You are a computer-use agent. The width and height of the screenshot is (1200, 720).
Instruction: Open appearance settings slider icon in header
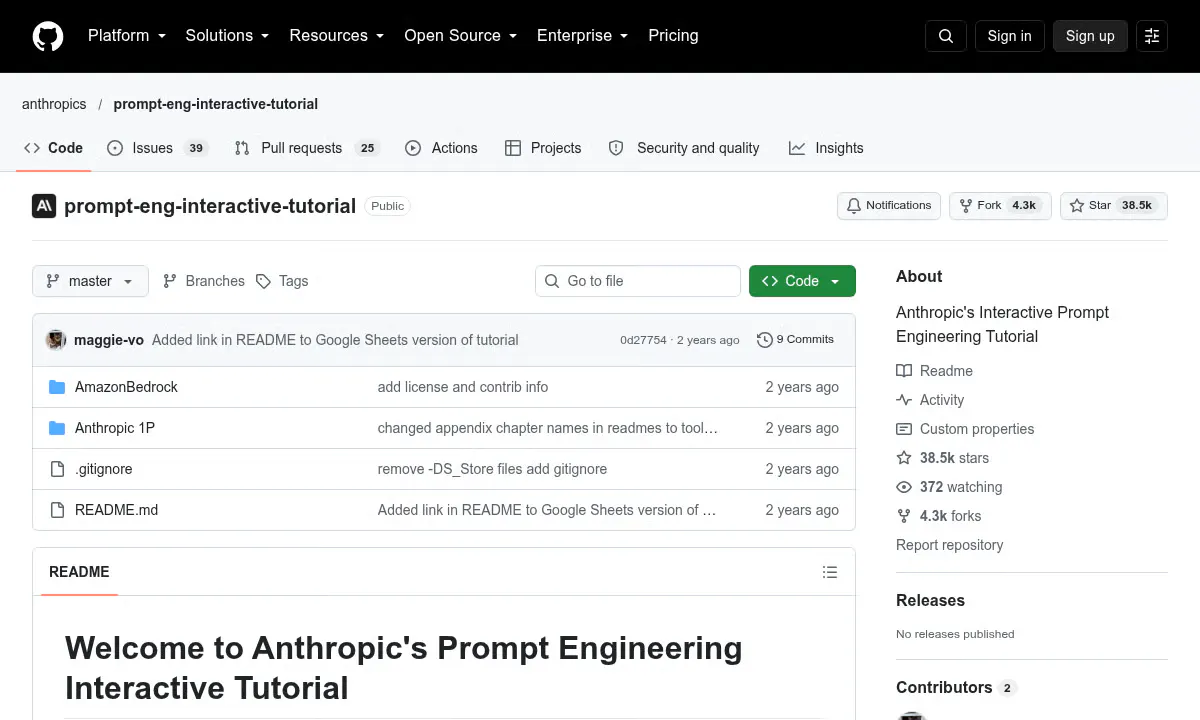pos(1152,36)
